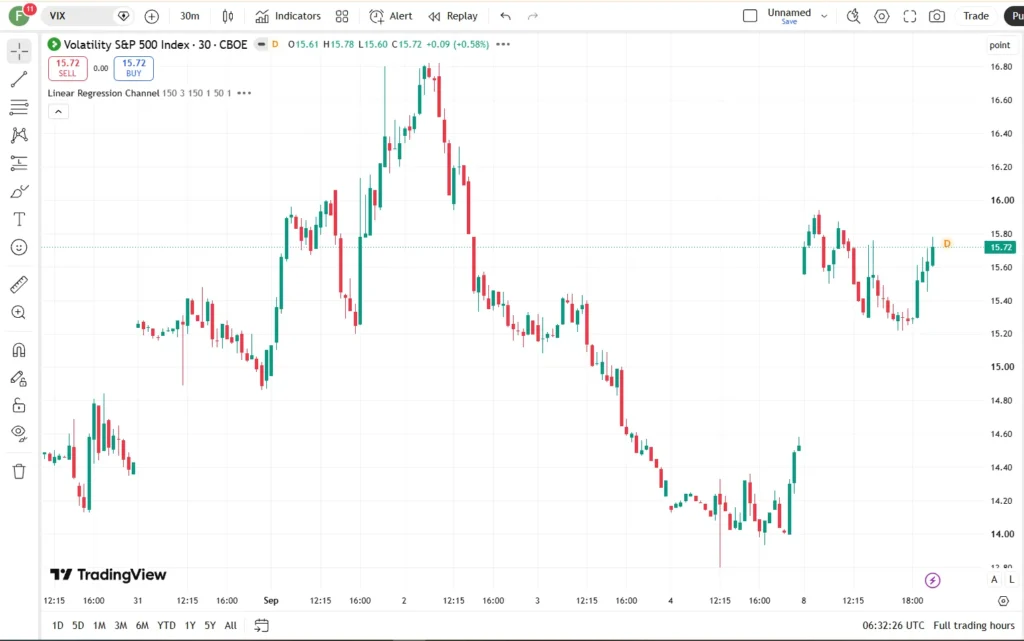Open the Indicators dialog

[288, 16]
